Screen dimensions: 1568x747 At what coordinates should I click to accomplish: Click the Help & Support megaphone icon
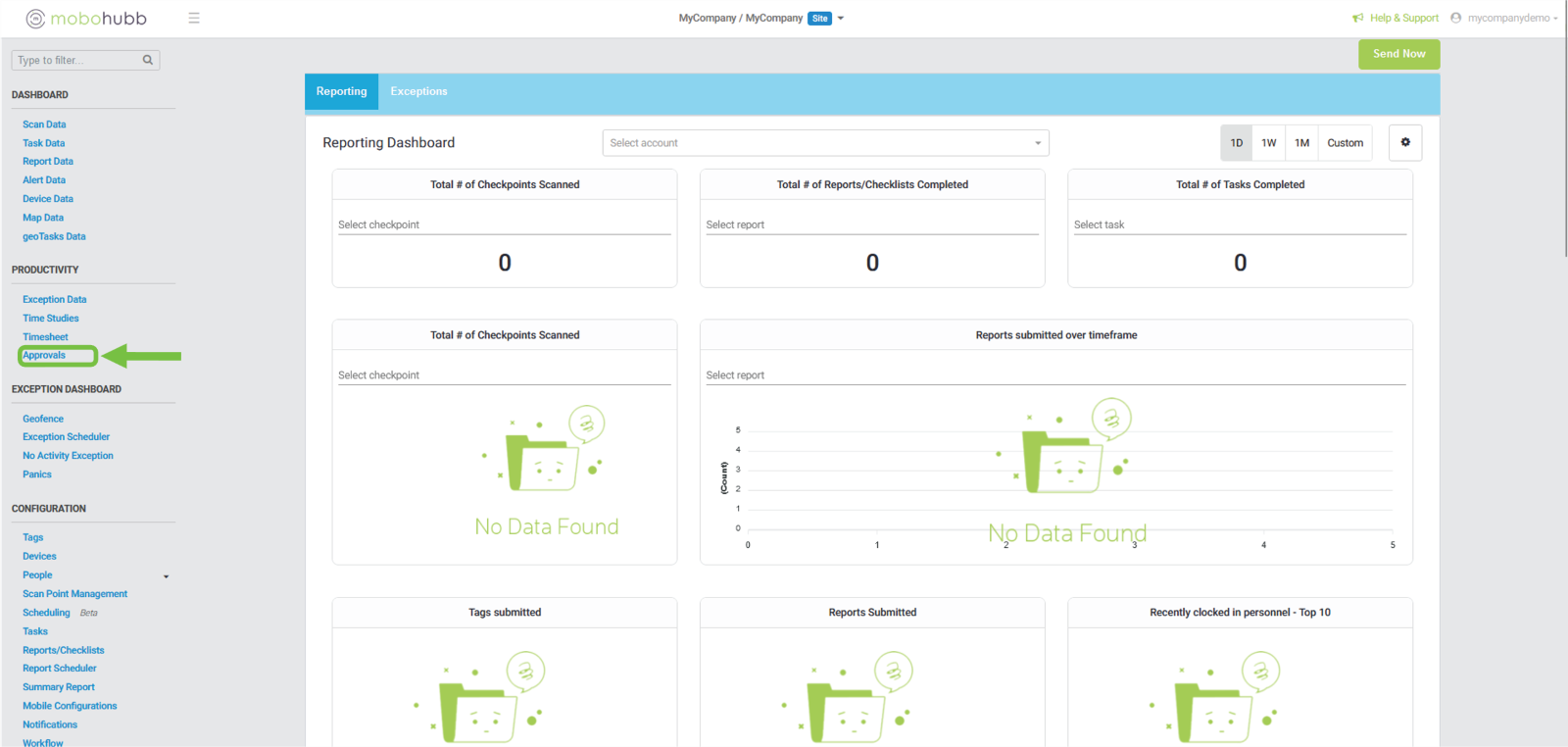[1357, 18]
